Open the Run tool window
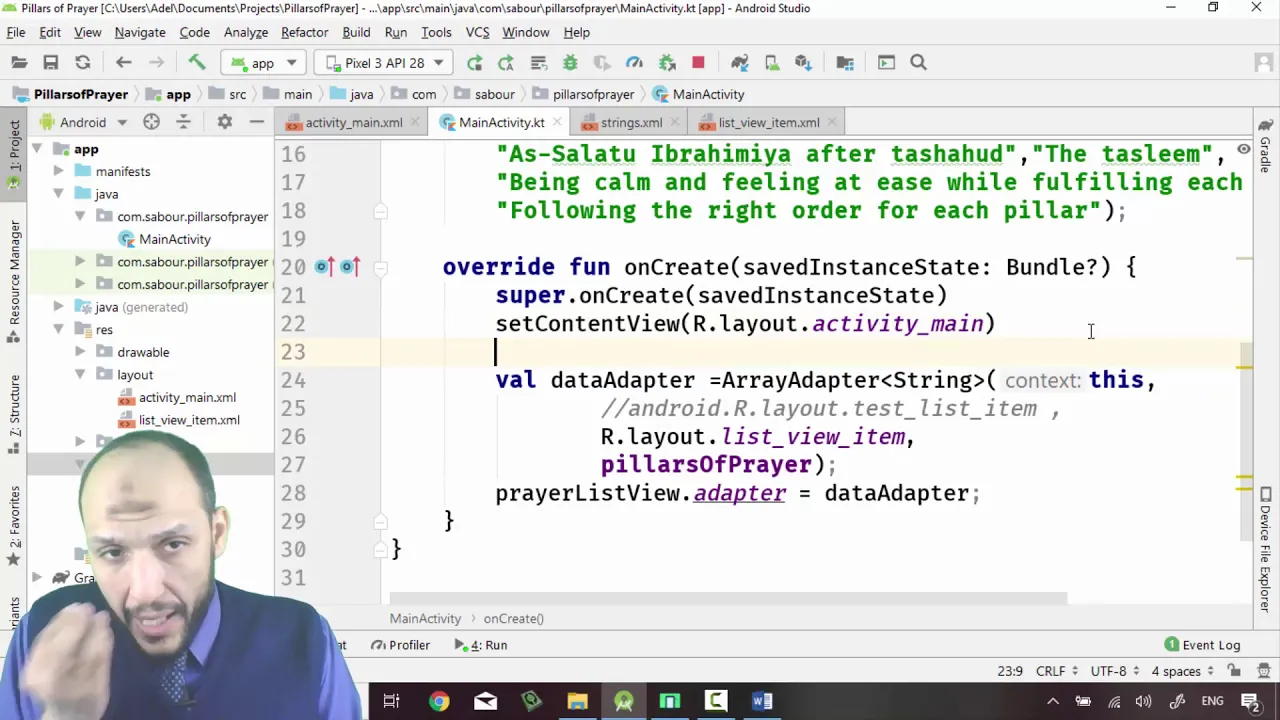 (x=481, y=645)
